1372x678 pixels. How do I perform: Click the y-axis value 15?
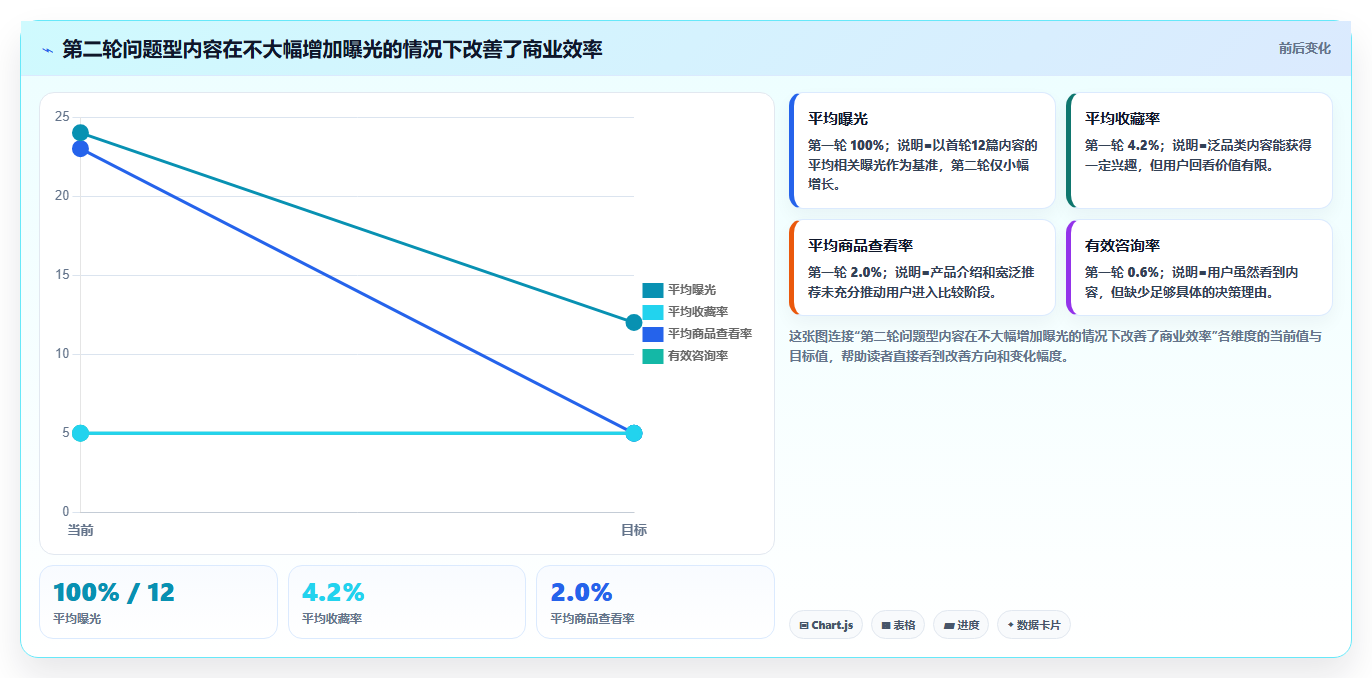pyautogui.click(x=62, y=275)
